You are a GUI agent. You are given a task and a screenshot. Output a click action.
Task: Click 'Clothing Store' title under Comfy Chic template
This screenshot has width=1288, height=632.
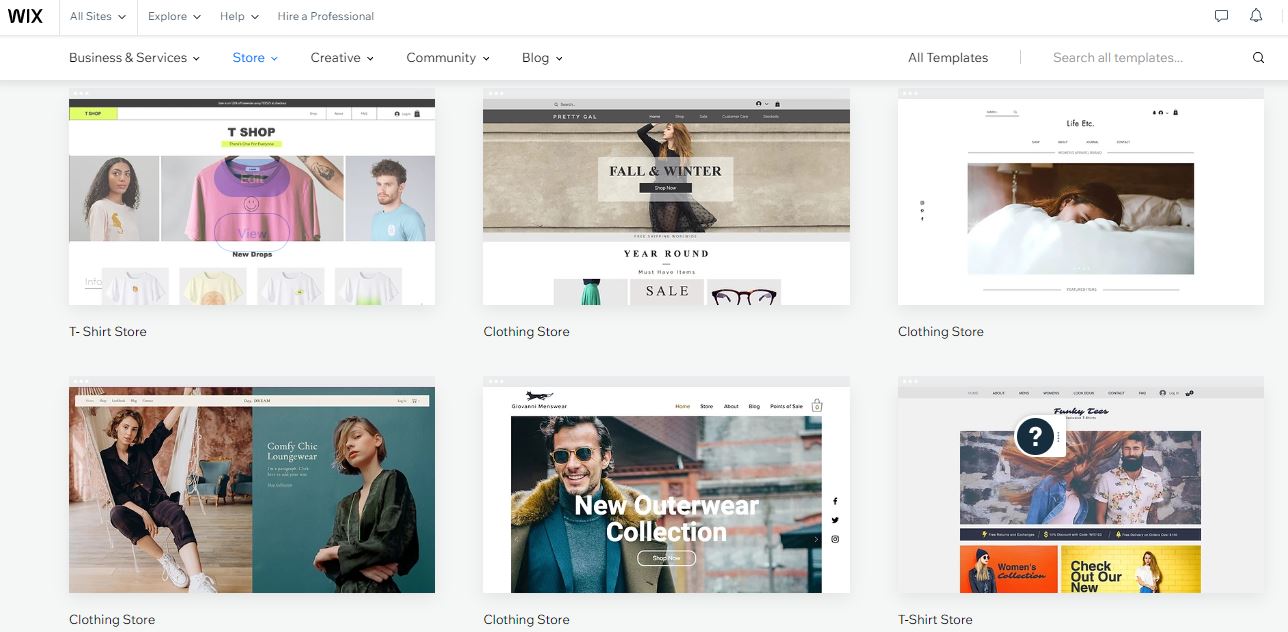112,620
